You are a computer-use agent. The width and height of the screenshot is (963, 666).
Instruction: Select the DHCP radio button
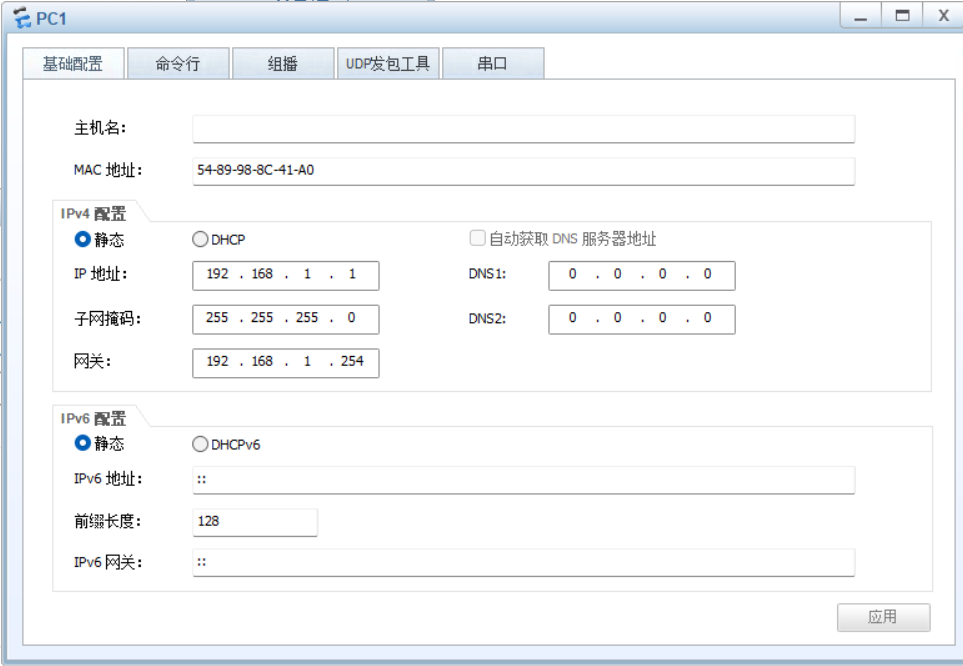point(200,239)
